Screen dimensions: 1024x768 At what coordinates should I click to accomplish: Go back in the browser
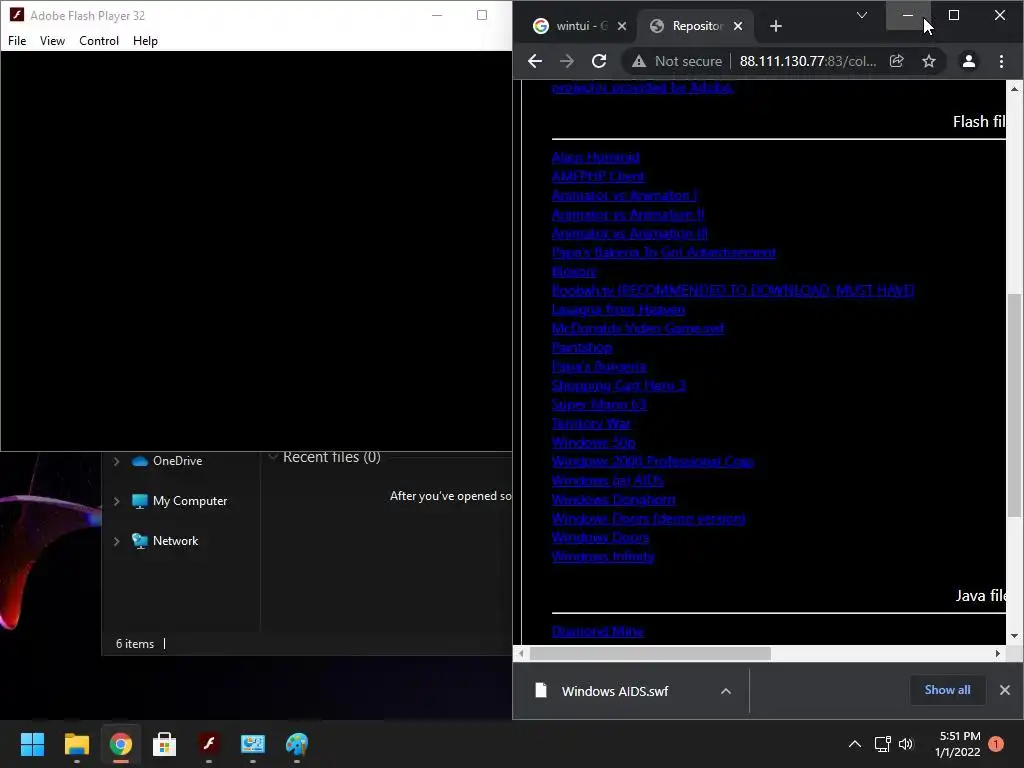pos(535,61)
